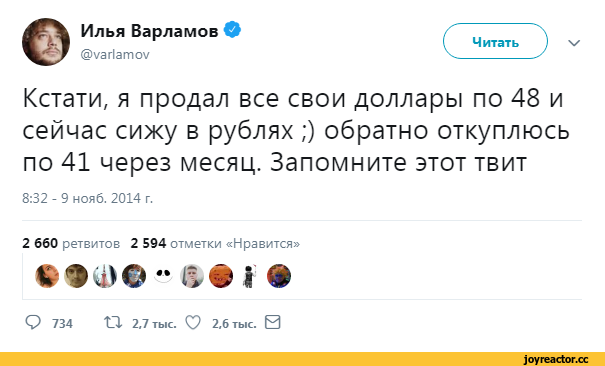The image size is (605, 366).
Task: Expand tweet options chevron menu
Action: (574, 42)
